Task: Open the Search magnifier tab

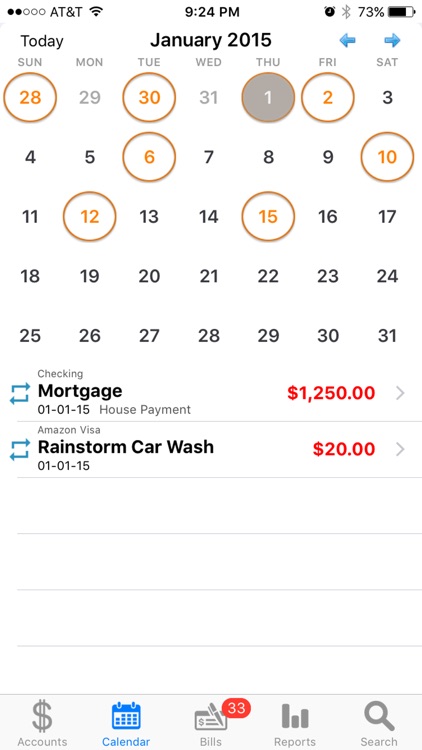Action: (x=379, y=723)
